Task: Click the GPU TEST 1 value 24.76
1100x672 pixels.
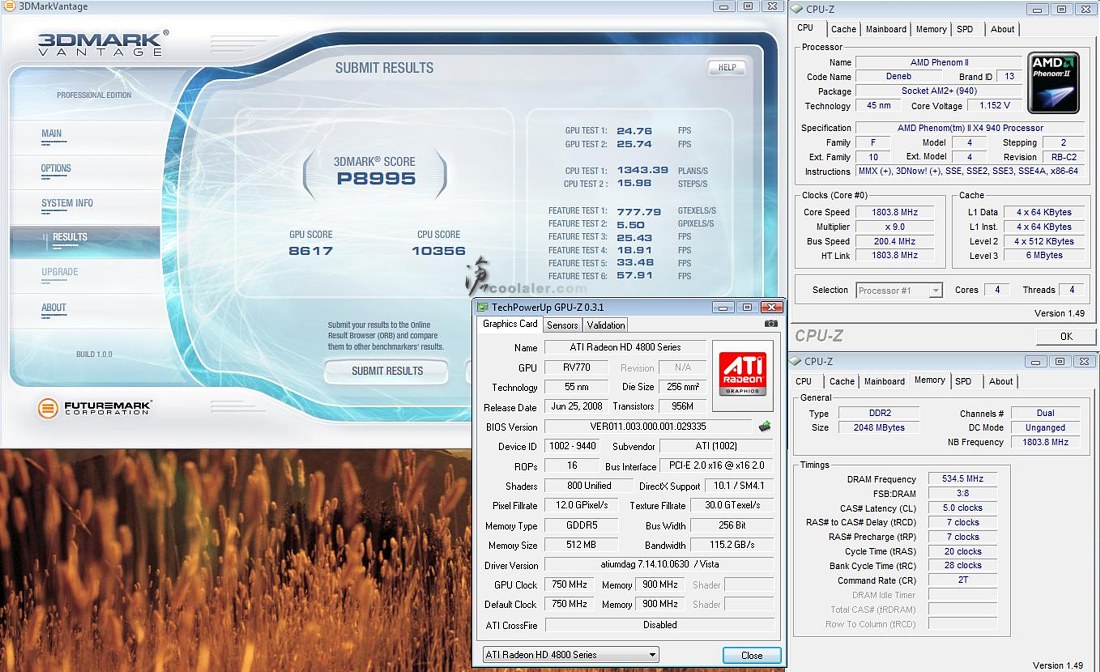Action: (x=634, y=131)
